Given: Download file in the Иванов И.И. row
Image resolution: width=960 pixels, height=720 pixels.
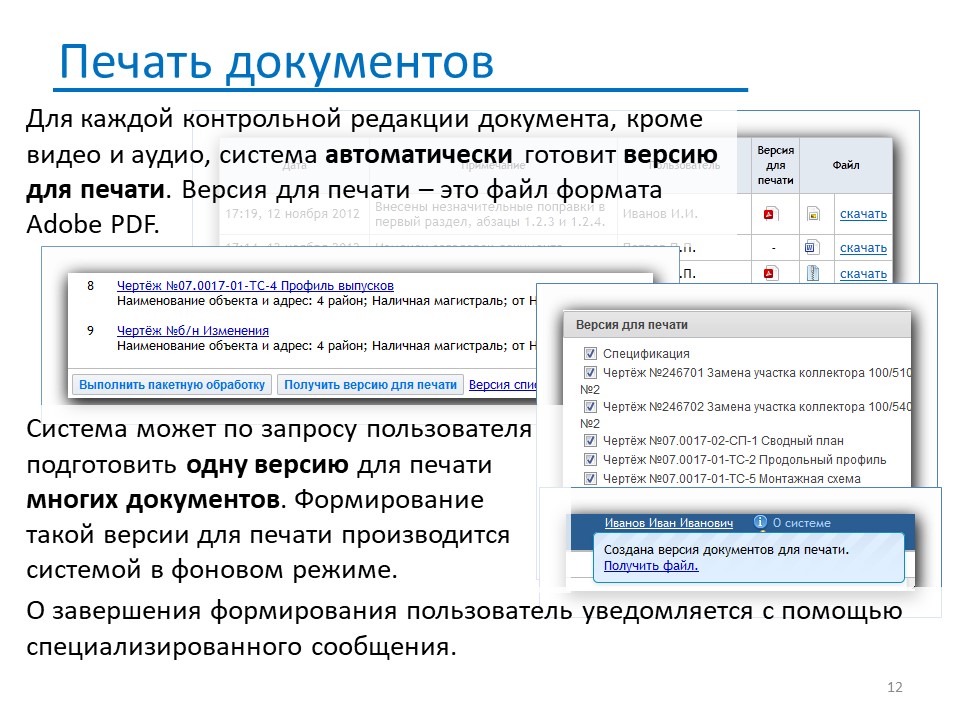Looking at the screenshot, I should pyautogui.click(x=863, y=214).
